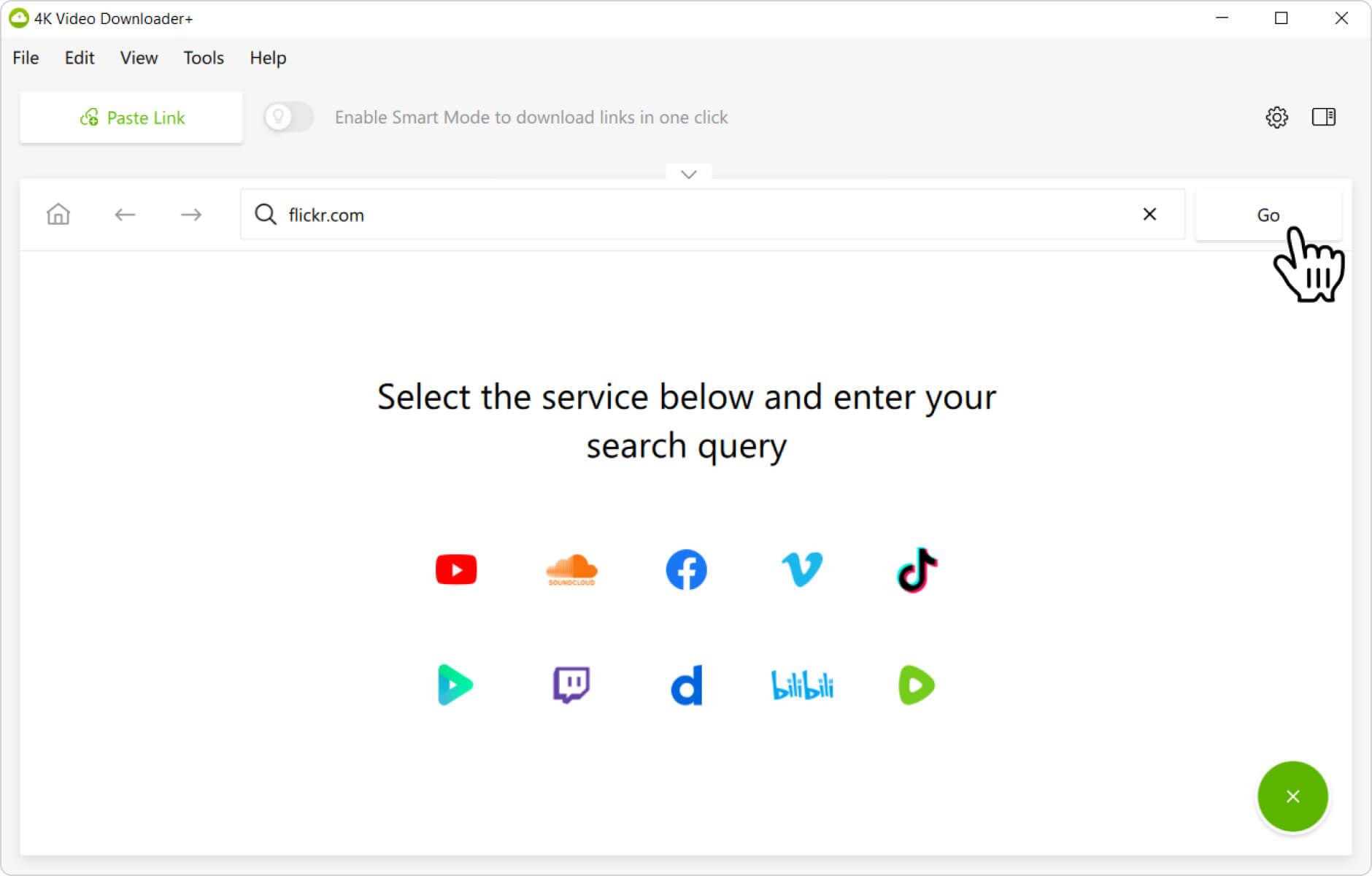
Task: Select the Bilibili service icon
Action: click(x=802, y=685)
